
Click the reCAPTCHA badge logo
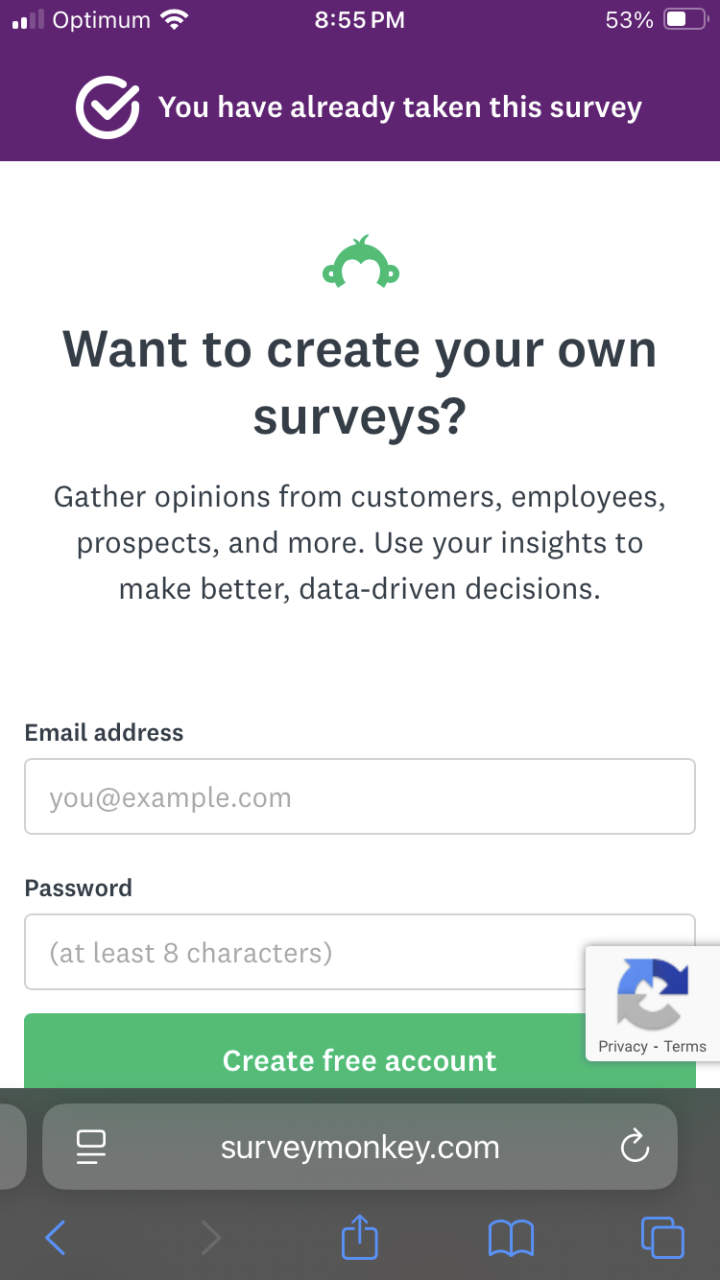click(x=652, y=993)
